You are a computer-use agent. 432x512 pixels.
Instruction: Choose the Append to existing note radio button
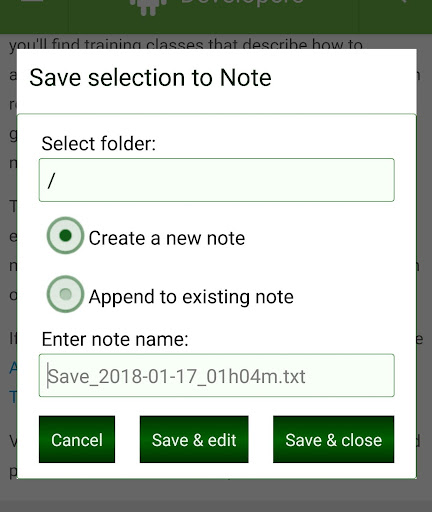click(65, 294)
